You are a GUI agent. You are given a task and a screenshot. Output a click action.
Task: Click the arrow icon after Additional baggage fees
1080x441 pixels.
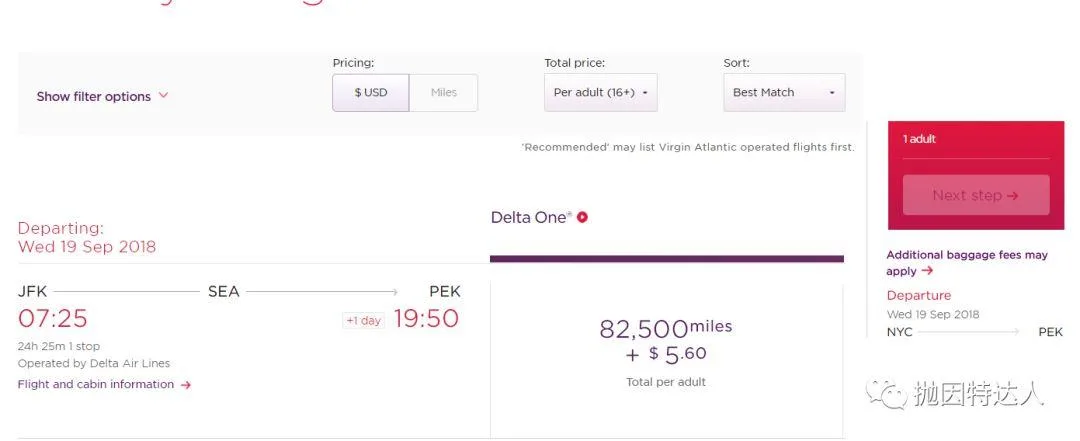(x=926, y=271)
